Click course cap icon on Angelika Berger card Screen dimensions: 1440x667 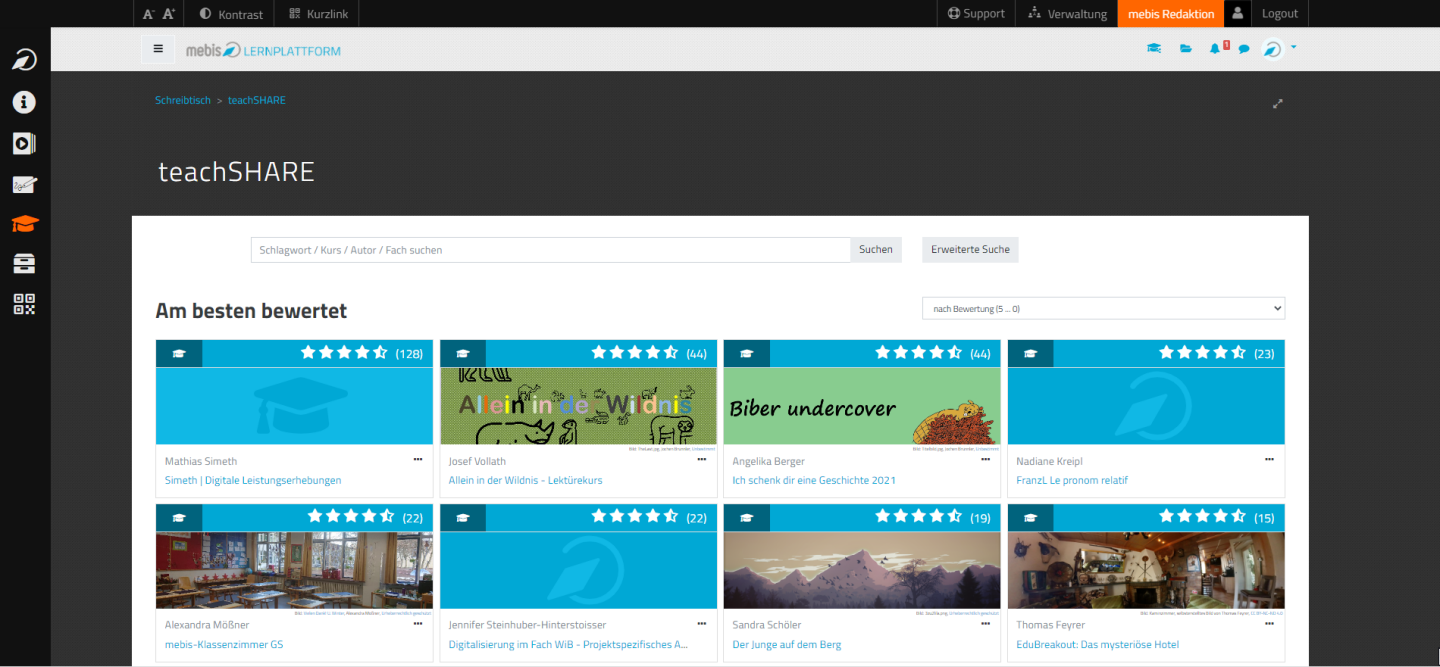point(747,353)
